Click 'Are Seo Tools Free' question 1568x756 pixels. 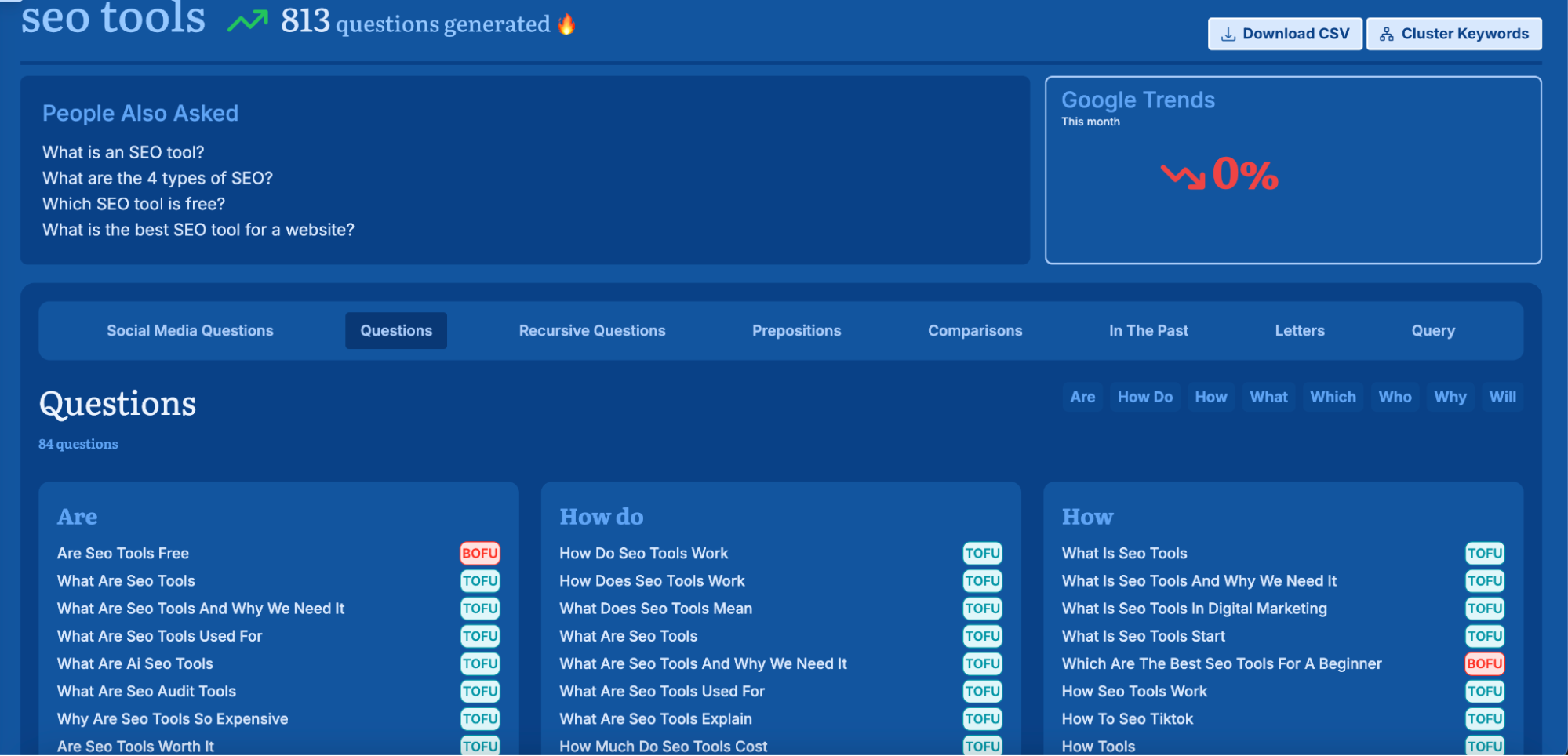pos(123,554)
